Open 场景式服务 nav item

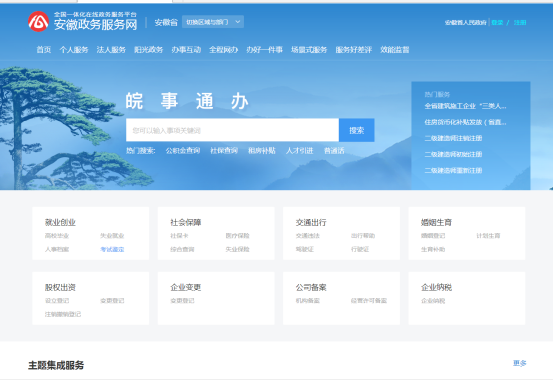point(309,50)
